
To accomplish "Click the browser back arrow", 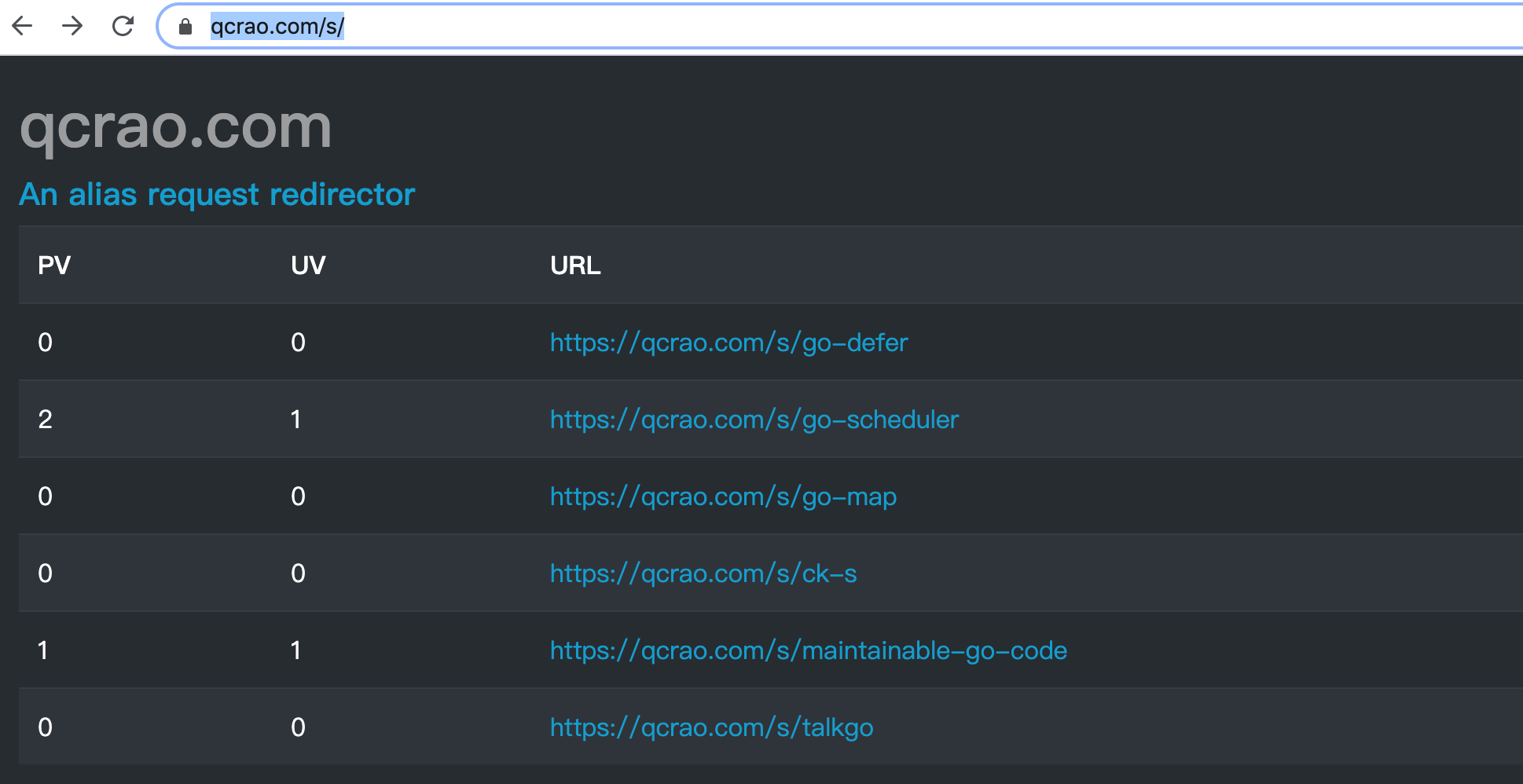I will (23, 26).
